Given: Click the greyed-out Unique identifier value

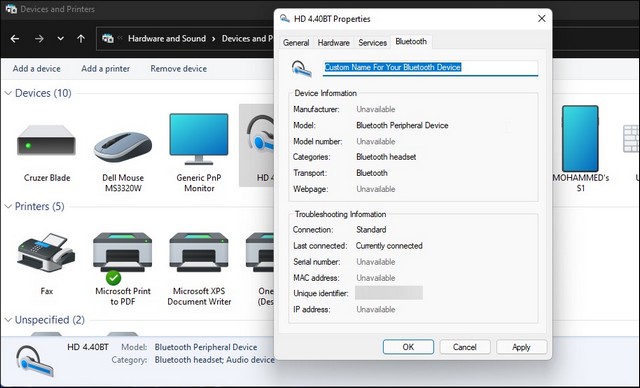Looking at the screenshot, I should click(x=389, y=293).
